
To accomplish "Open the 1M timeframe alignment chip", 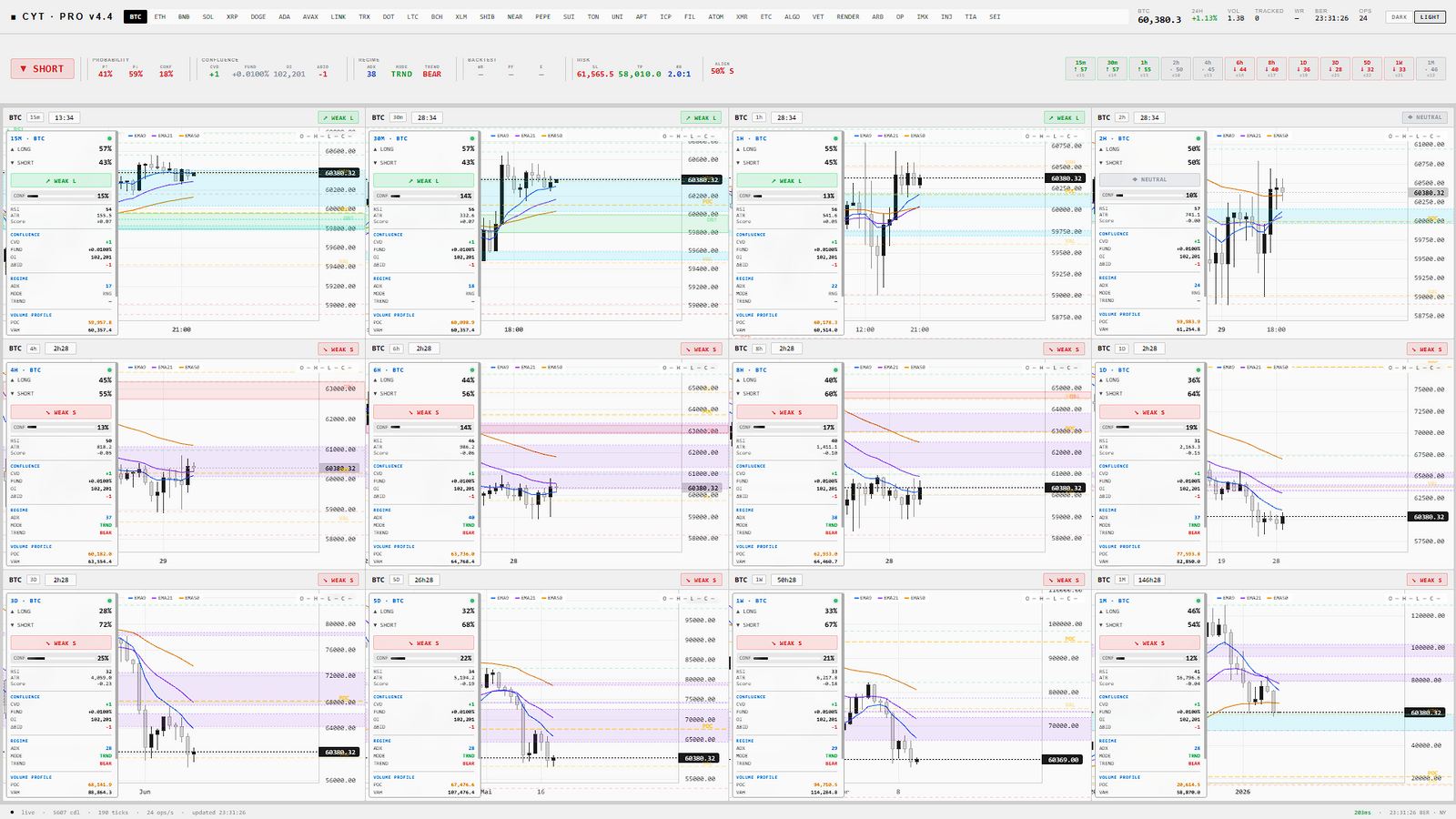I will click(x=1431, y=68).
